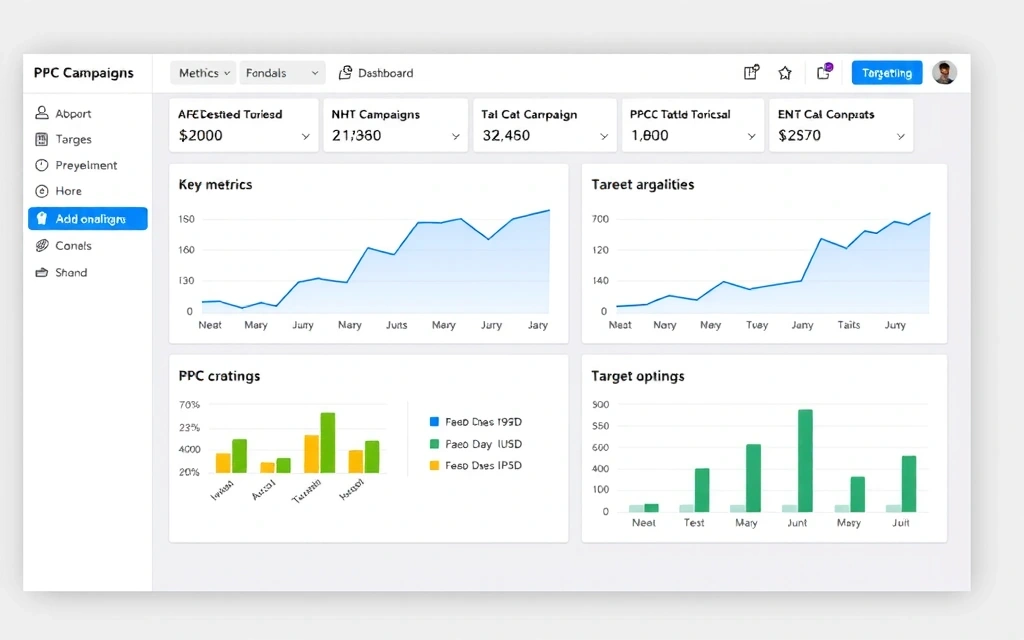
Task: Click the Preyelment clock icon
Action: tap(43, 165)
